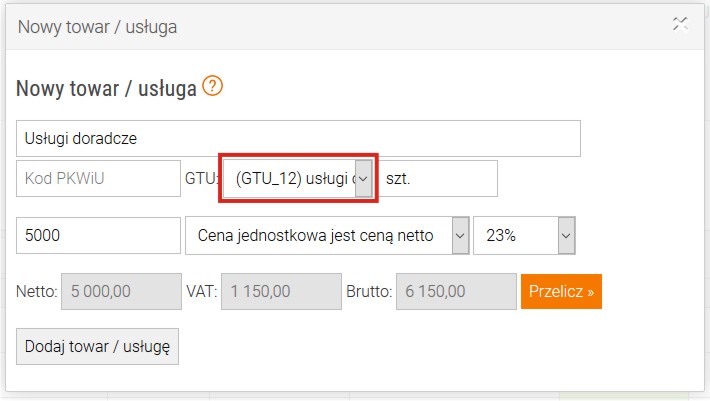Click the product name field 'Usługi doradcze'
710x401 pixels.
298,138
